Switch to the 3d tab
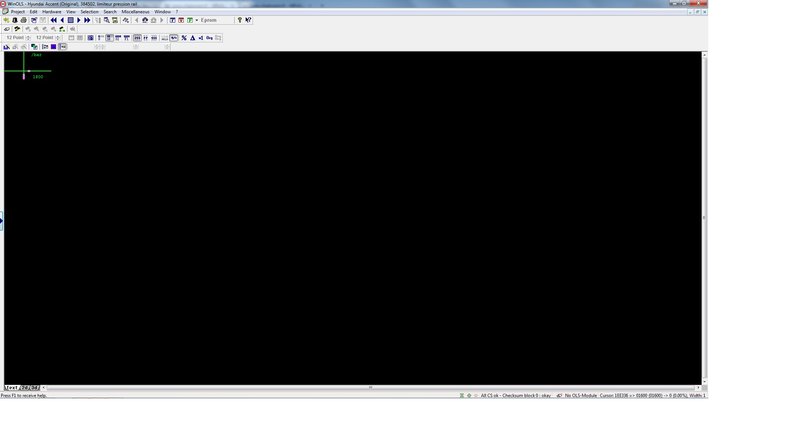The width and height of the screenshot is (799, 431). [34, 388]
